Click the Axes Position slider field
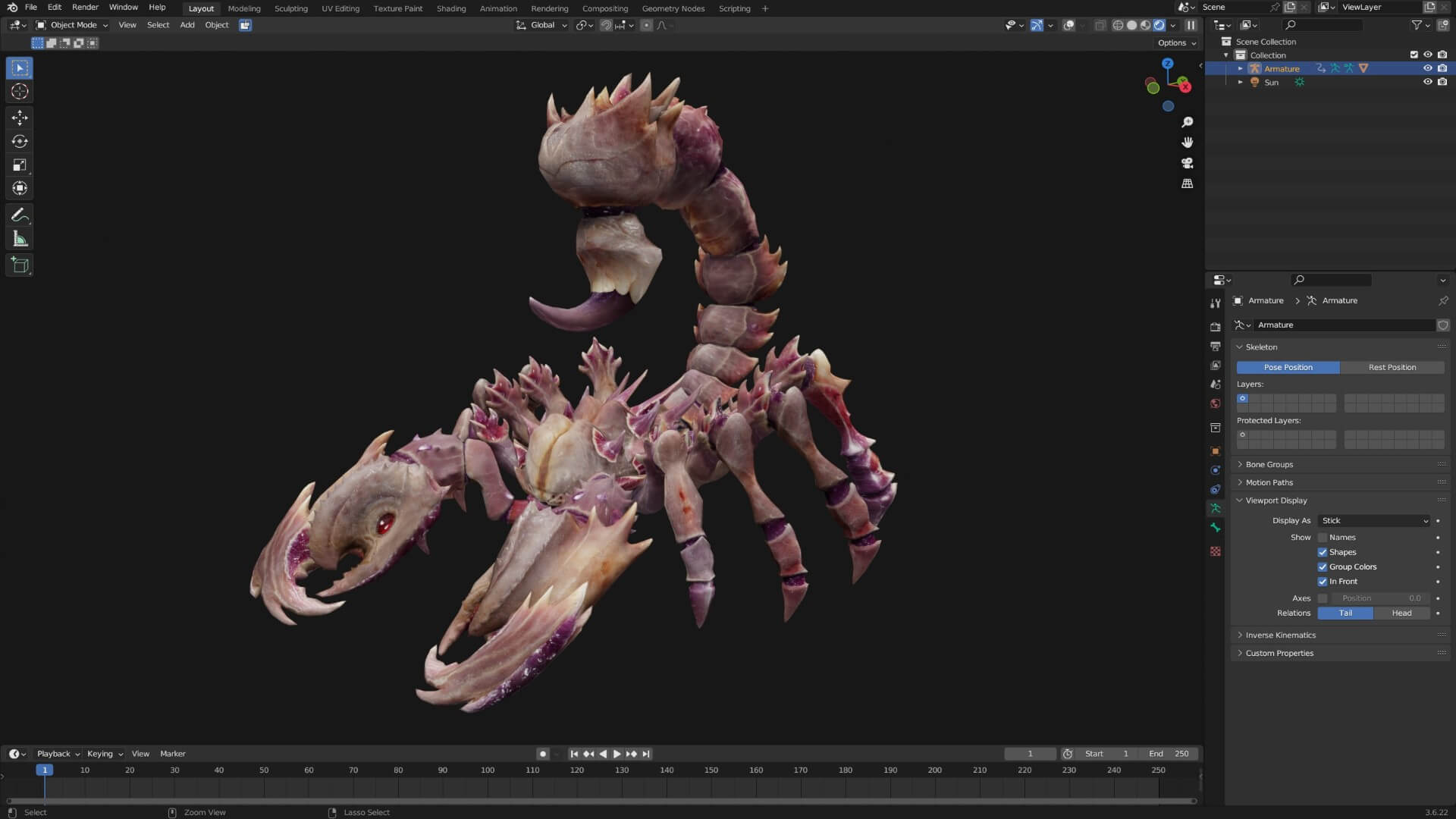Image resolution: width=1456 pixels, height=819 pixels. pyautogui.click(x=1380, y=598)
